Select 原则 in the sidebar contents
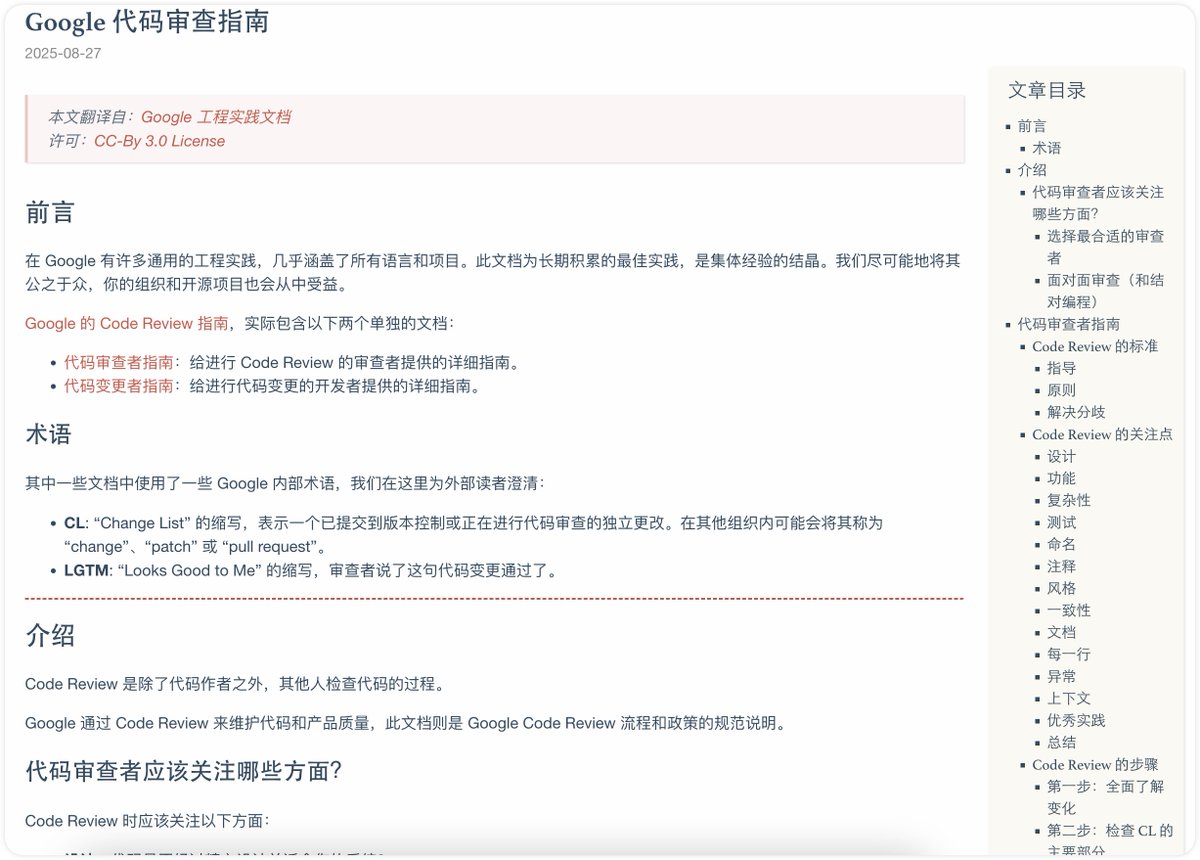Viewport: 1200px width, 860px height. pyautogui.click(x=1062, y=390)
